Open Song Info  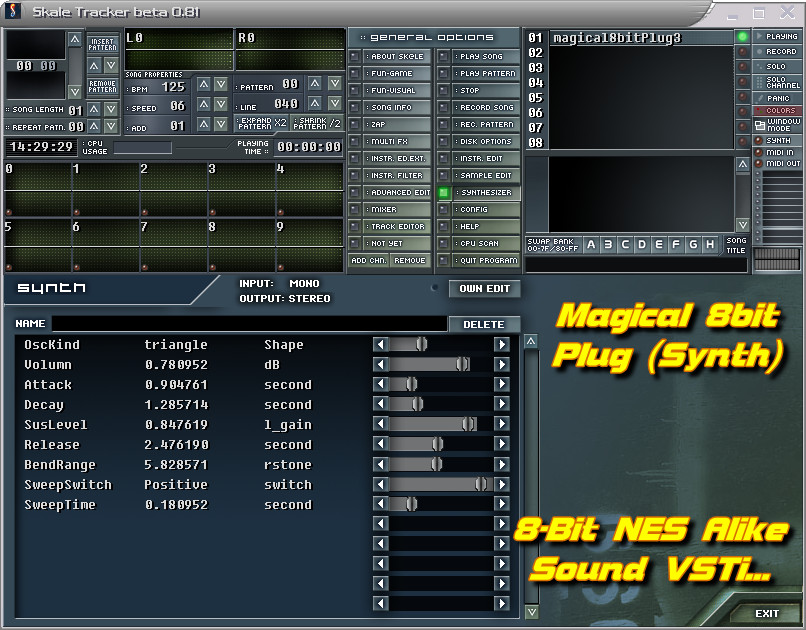(397, 107)
